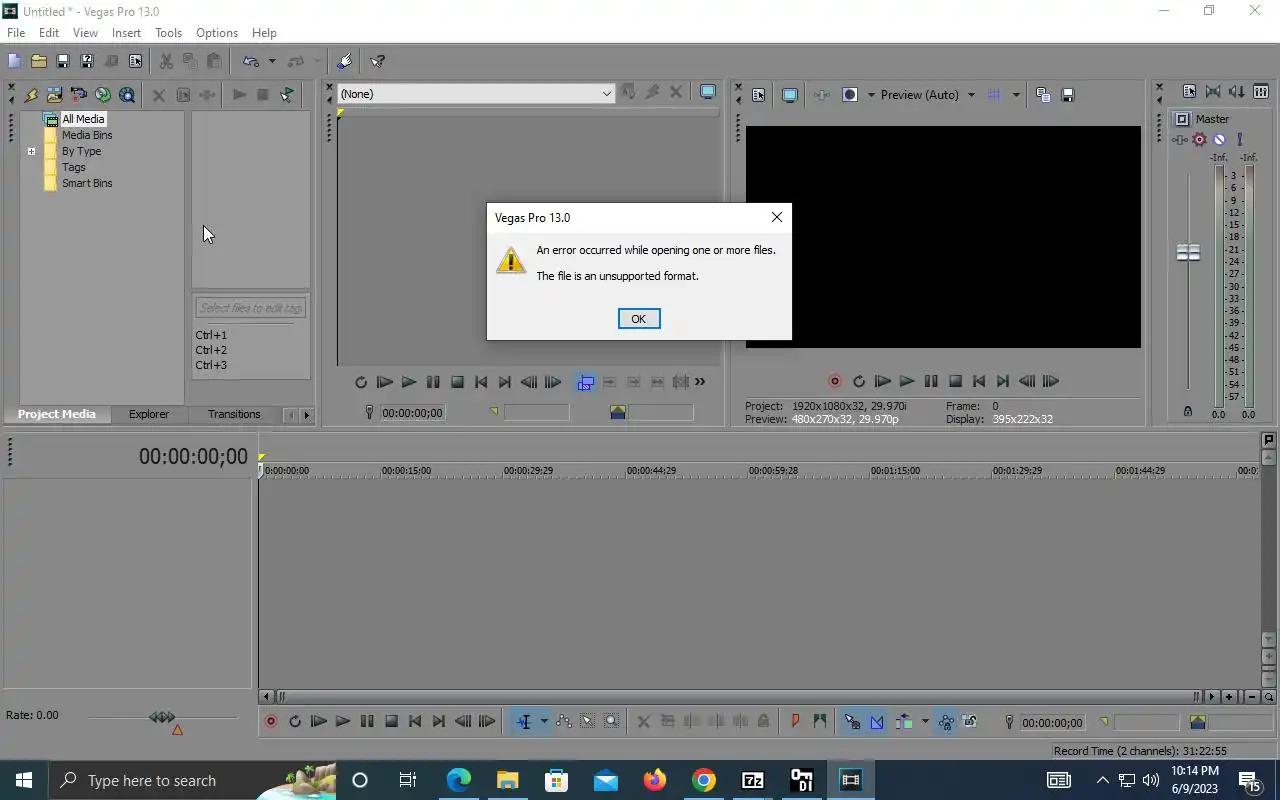1280x800 pixels.
Task: Toggle Automatic Crossfades button
Action: coord(877,721)
